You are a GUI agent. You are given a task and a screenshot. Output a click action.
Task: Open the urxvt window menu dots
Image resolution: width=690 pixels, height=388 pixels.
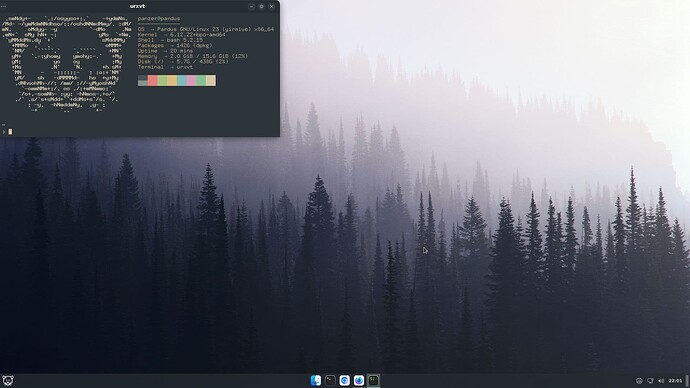point(3,7)
